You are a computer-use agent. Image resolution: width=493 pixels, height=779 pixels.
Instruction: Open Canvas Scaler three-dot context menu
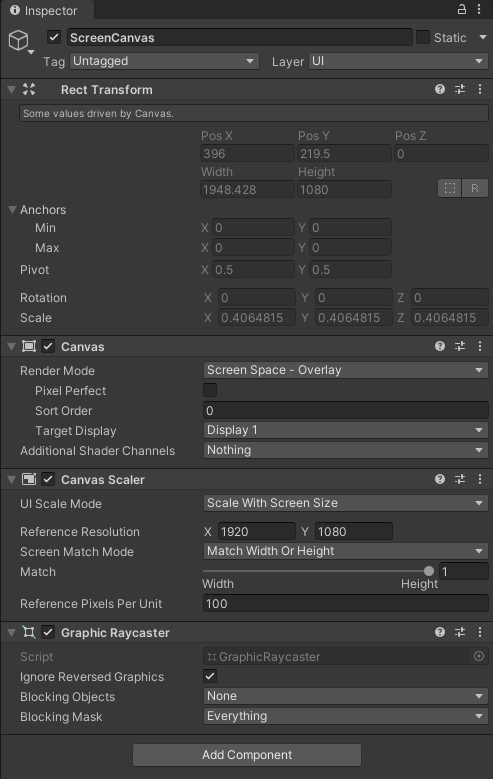pyautogui.click(x=480, y=479)
